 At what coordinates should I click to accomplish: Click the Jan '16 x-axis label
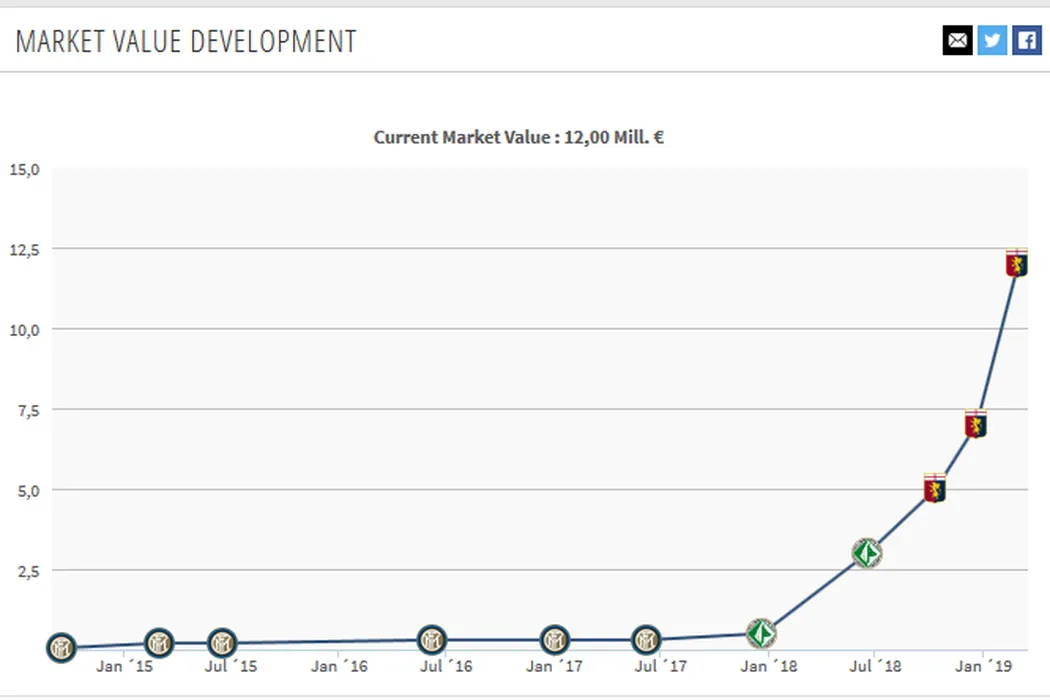[339, 666]
